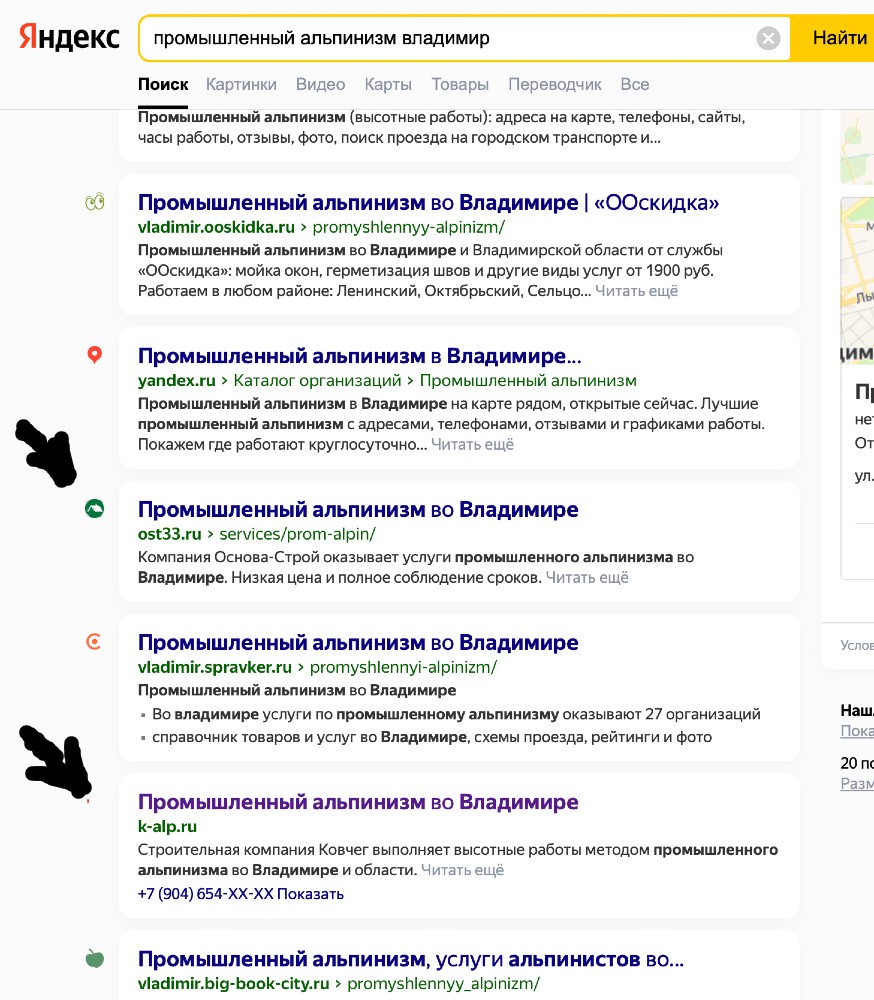Expand Читать ещё in Основа-Строй snippet
This screenshot has height=1000, width=874.
pos(587,577)
